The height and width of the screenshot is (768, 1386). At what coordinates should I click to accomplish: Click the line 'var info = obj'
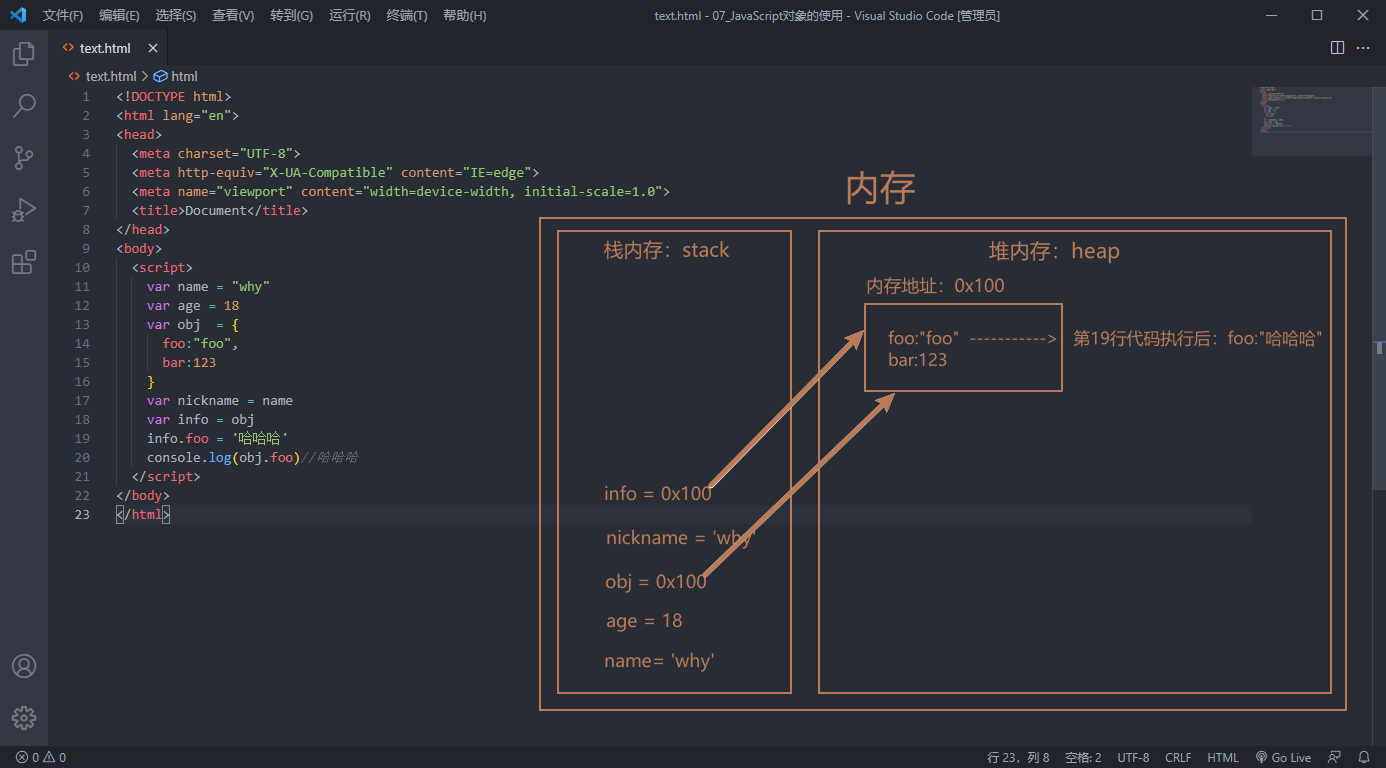201,419
